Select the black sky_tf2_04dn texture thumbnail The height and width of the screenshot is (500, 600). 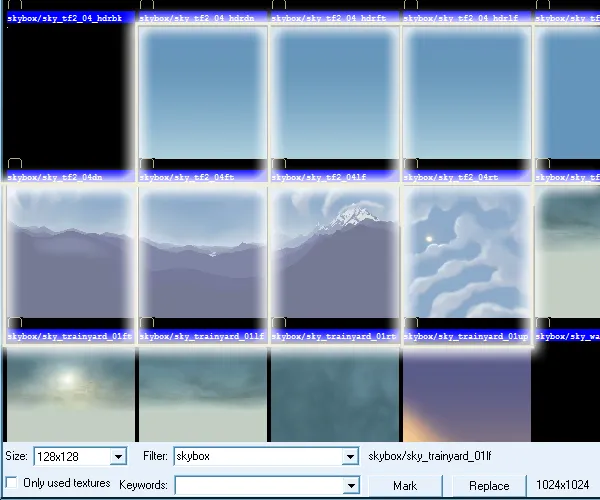pyautogui.click(x=68, y=95)
